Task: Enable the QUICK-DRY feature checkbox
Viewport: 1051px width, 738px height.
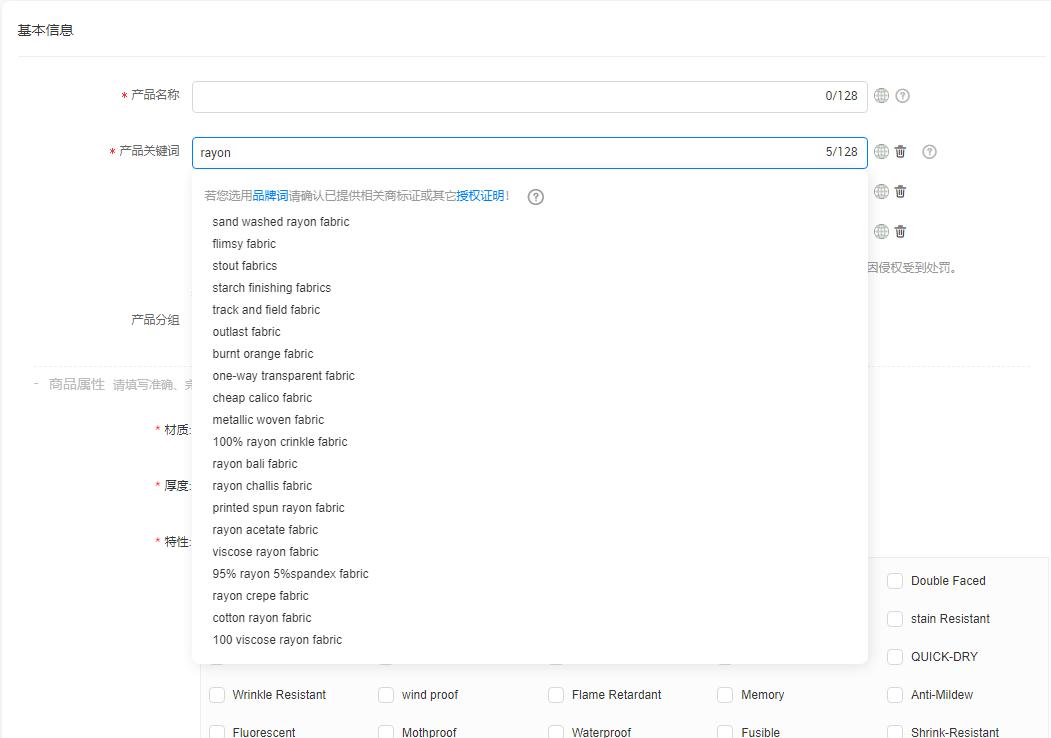Action: 895,657
